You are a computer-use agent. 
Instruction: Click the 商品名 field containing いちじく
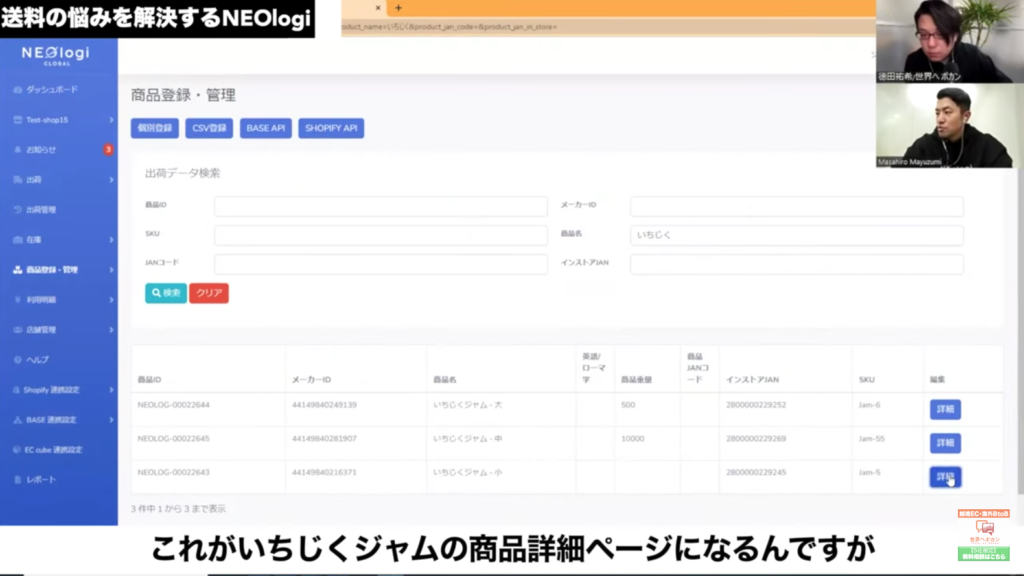(797, 235)
